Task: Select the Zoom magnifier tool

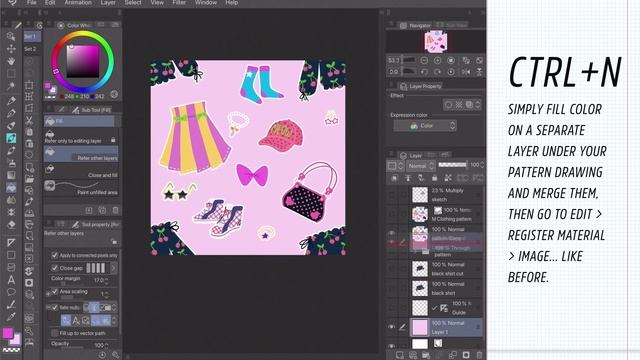Action: pyautogui.click(x=11, y=36)
